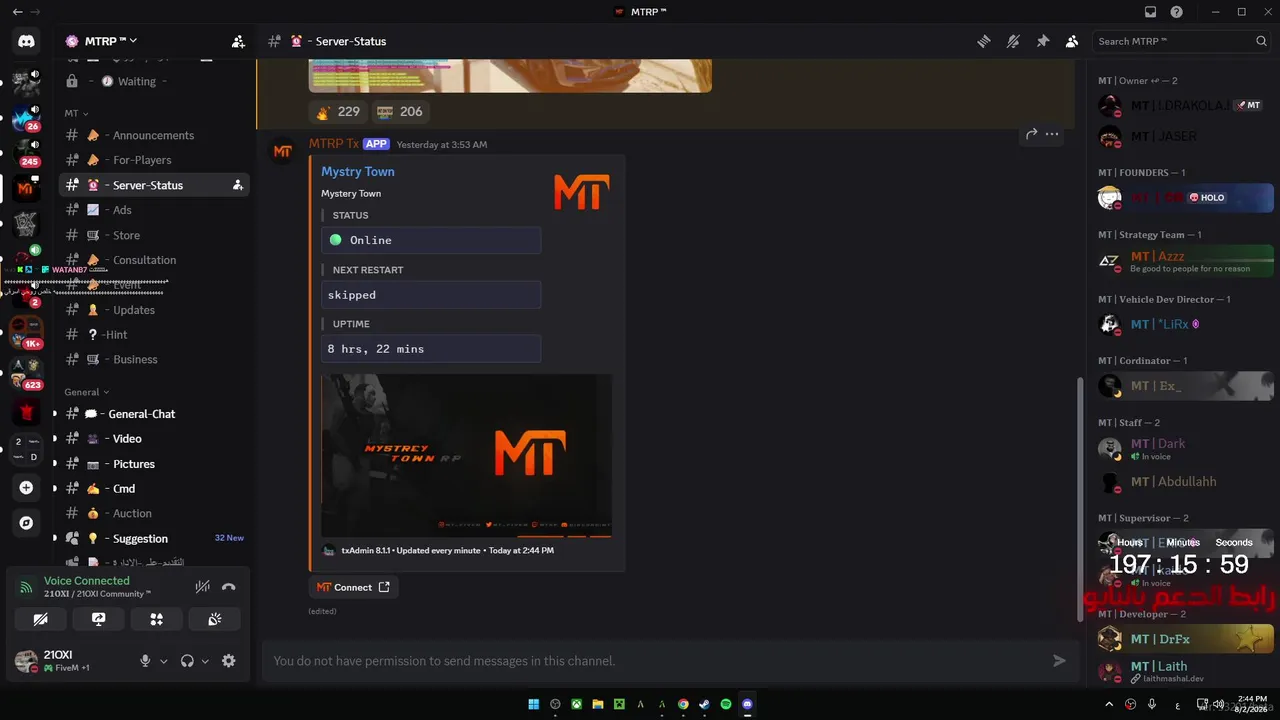Screen dimensions: 1280x720
Task: Open MT | DrFx member profile
Action: tap(1185, 639)
